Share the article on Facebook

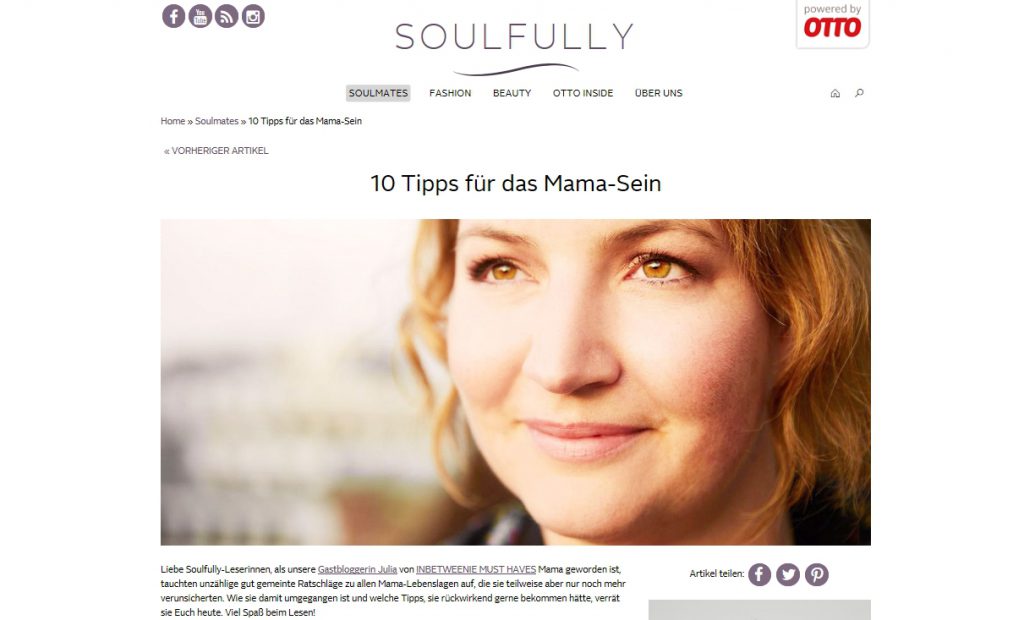click(x=760, y=574)
